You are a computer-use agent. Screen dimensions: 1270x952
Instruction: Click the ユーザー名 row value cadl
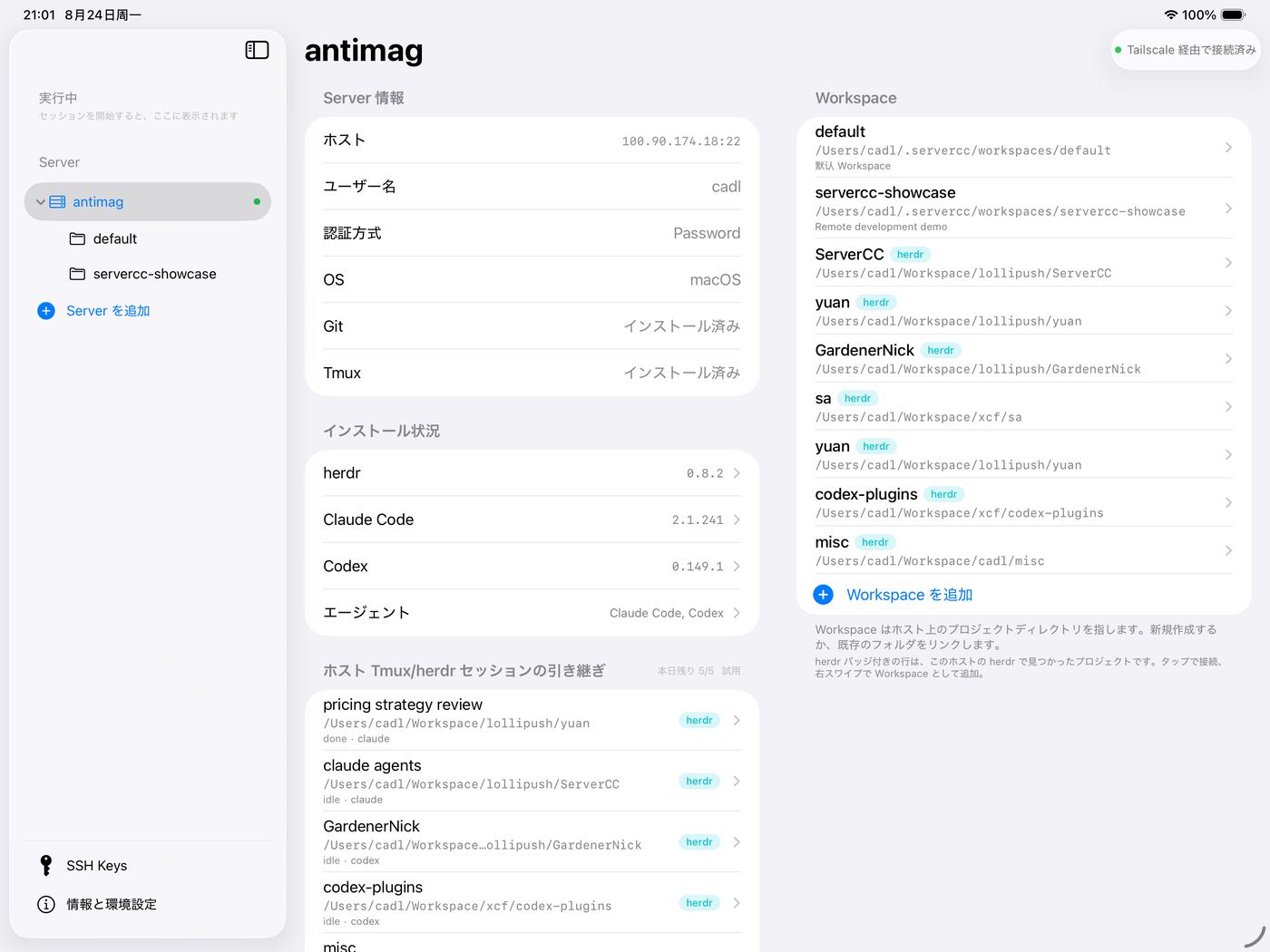726,187
